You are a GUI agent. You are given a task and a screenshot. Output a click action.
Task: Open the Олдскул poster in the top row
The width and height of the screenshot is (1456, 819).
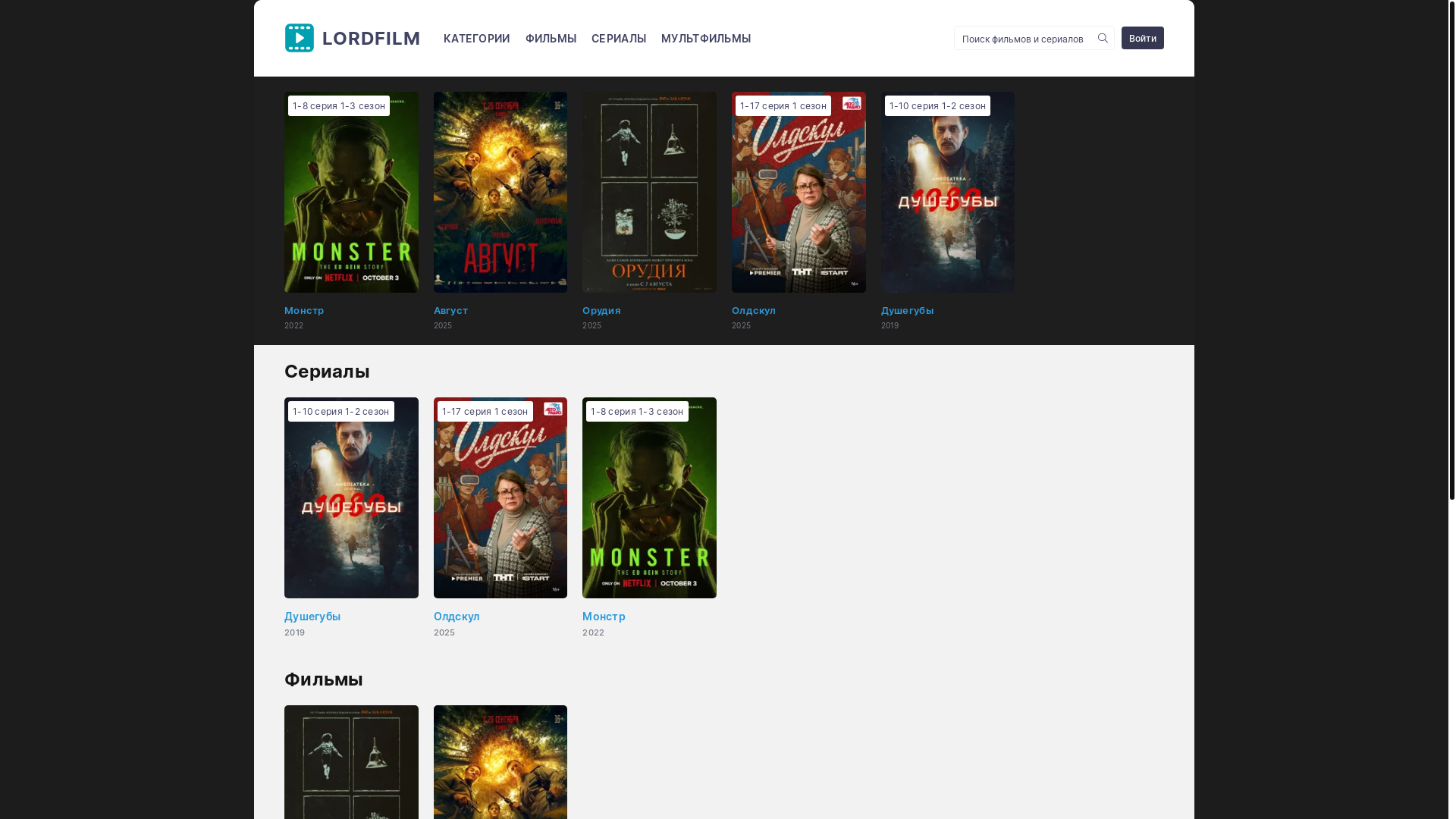point(799,192)
